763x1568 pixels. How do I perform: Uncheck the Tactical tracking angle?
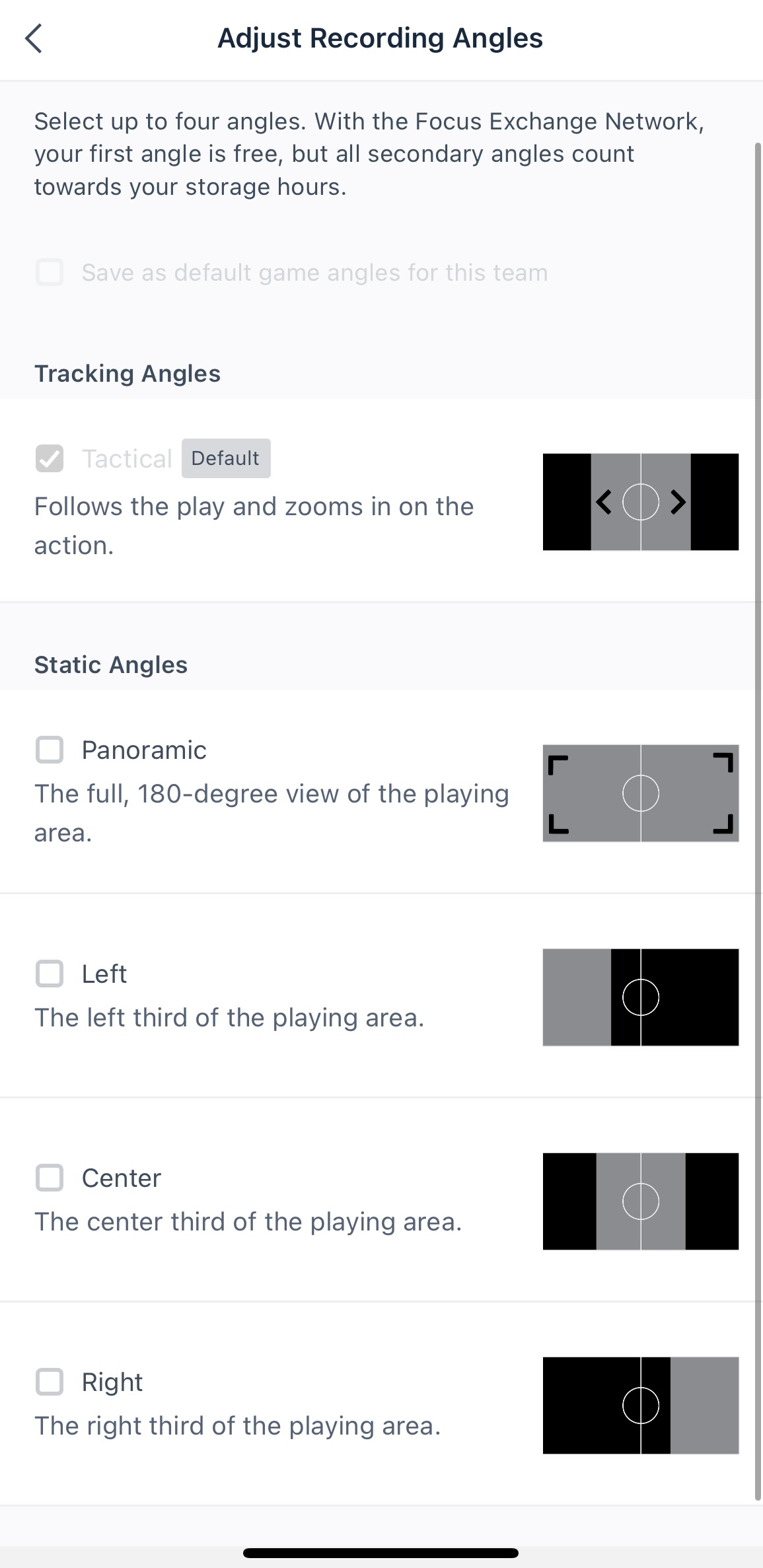(49, 458)
